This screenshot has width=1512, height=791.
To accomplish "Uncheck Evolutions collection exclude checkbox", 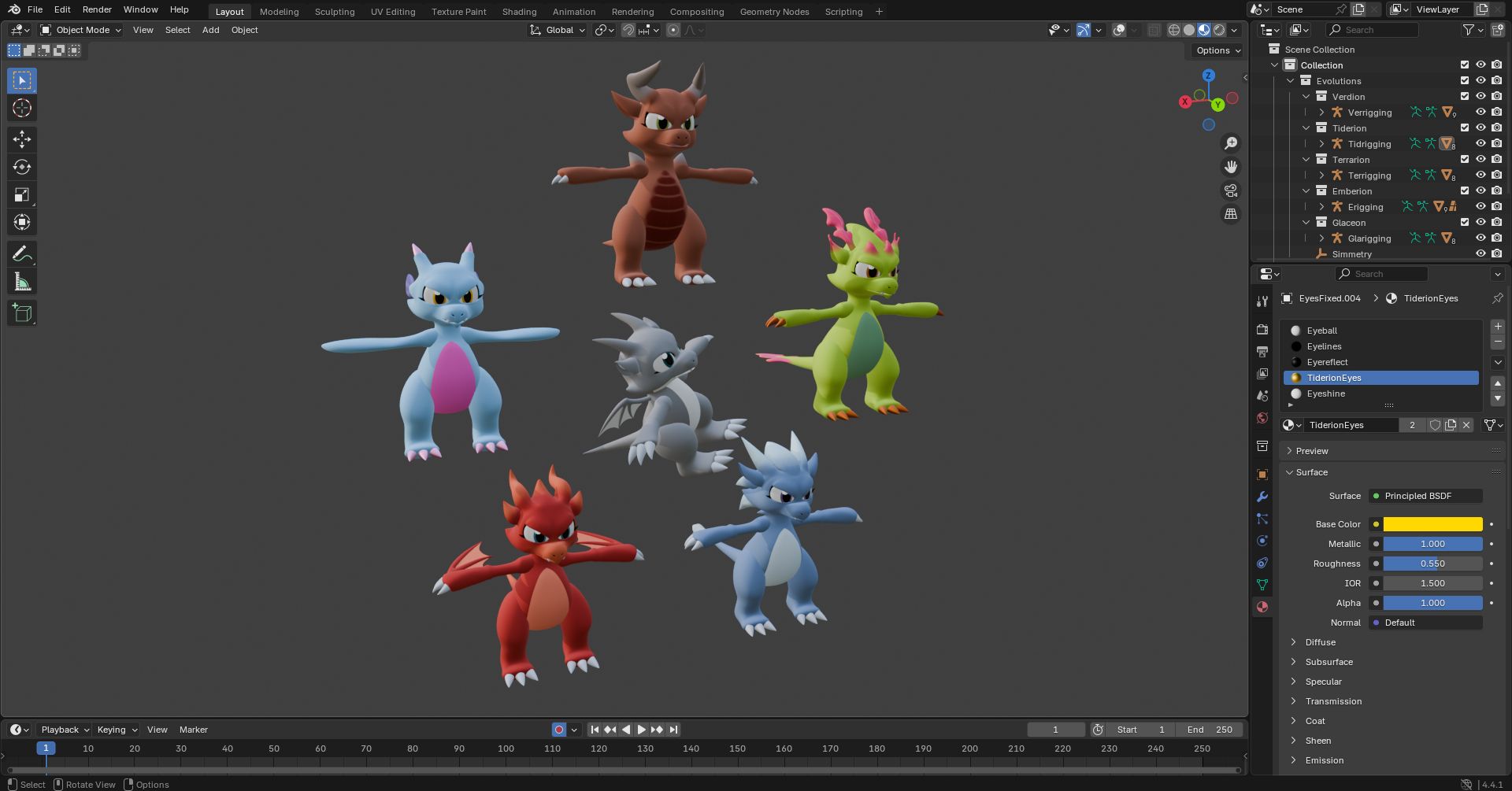I will click(1465, 81).
